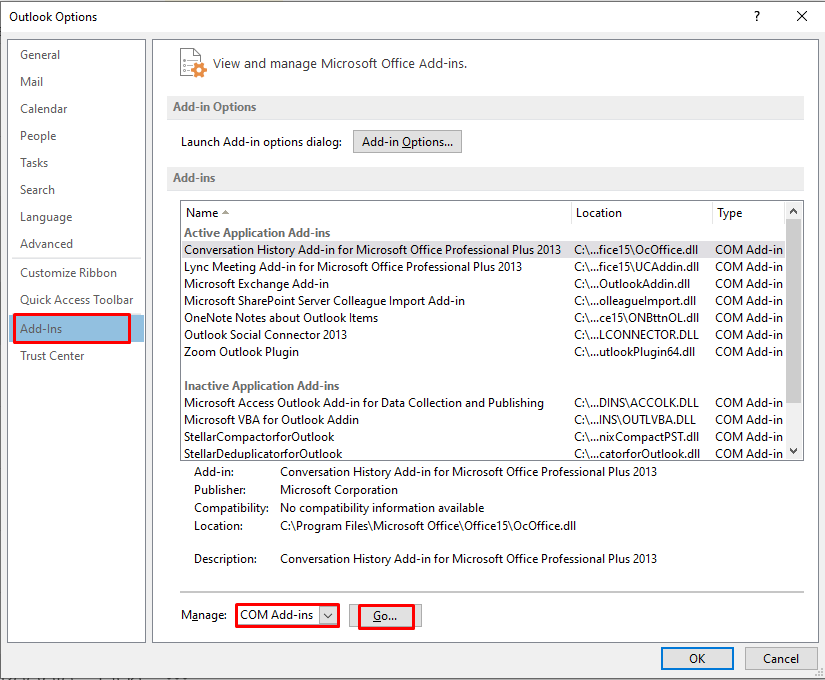Click the add-ins list scroll up arrow
Viewport: 825px width, 680px height.
coord(794,211)
